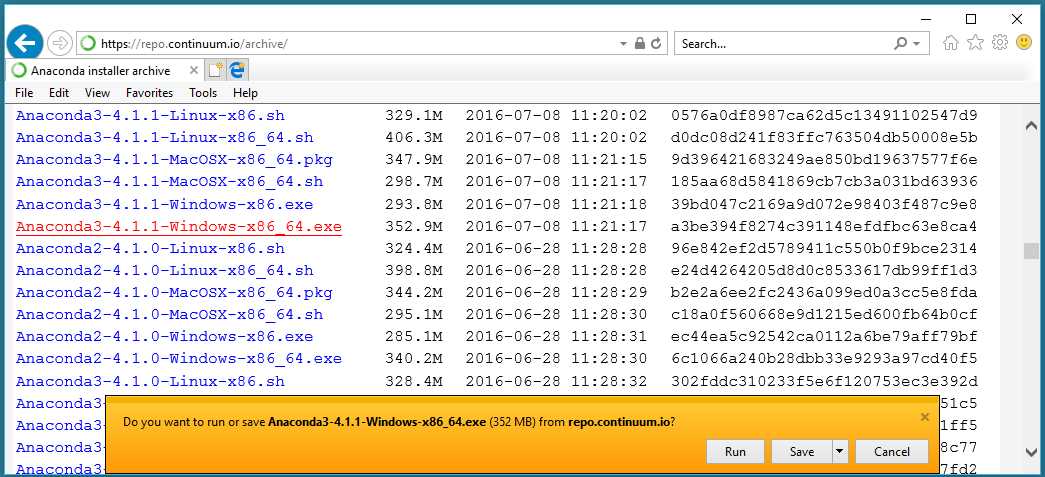The height and width of the screenshot is (477, 1045).
Task: Click the vertical scrollbar thumb
Action: point(1031,250)
